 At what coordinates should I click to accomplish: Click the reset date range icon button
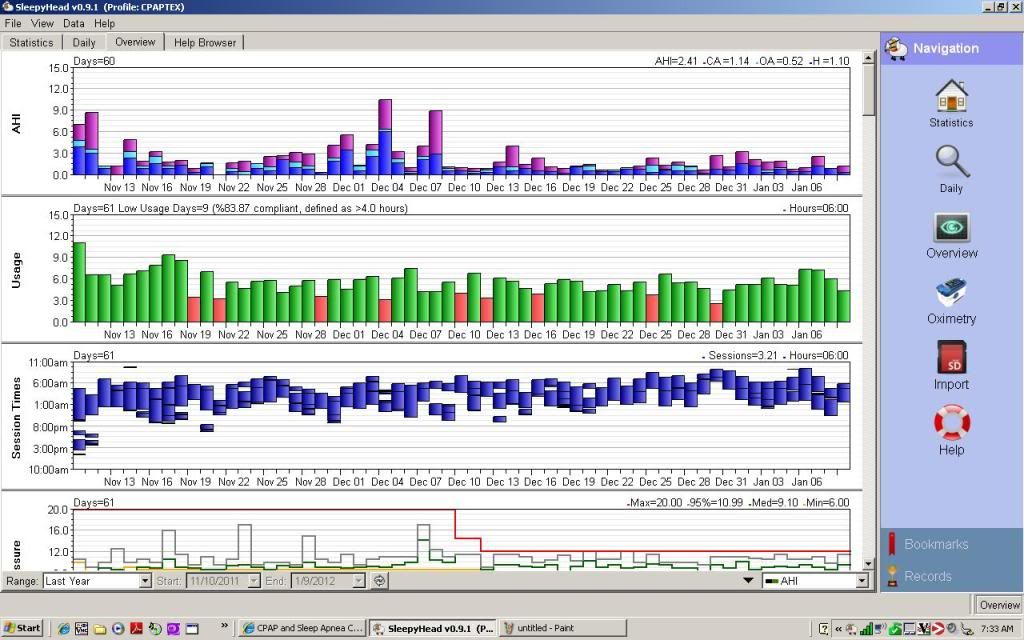[380, 581]
